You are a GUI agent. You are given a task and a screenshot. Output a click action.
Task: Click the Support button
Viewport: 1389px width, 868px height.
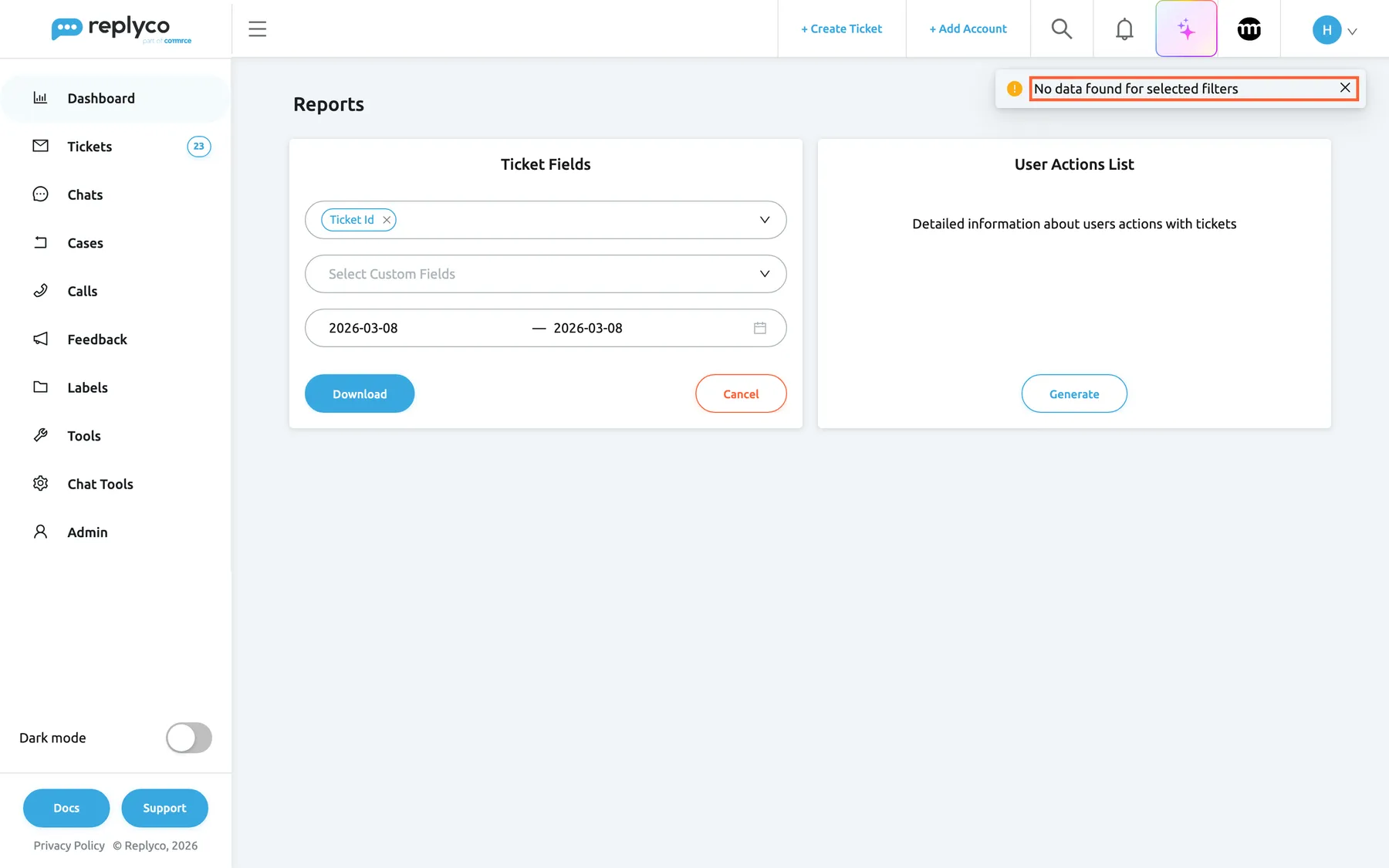tap(164, 808)
